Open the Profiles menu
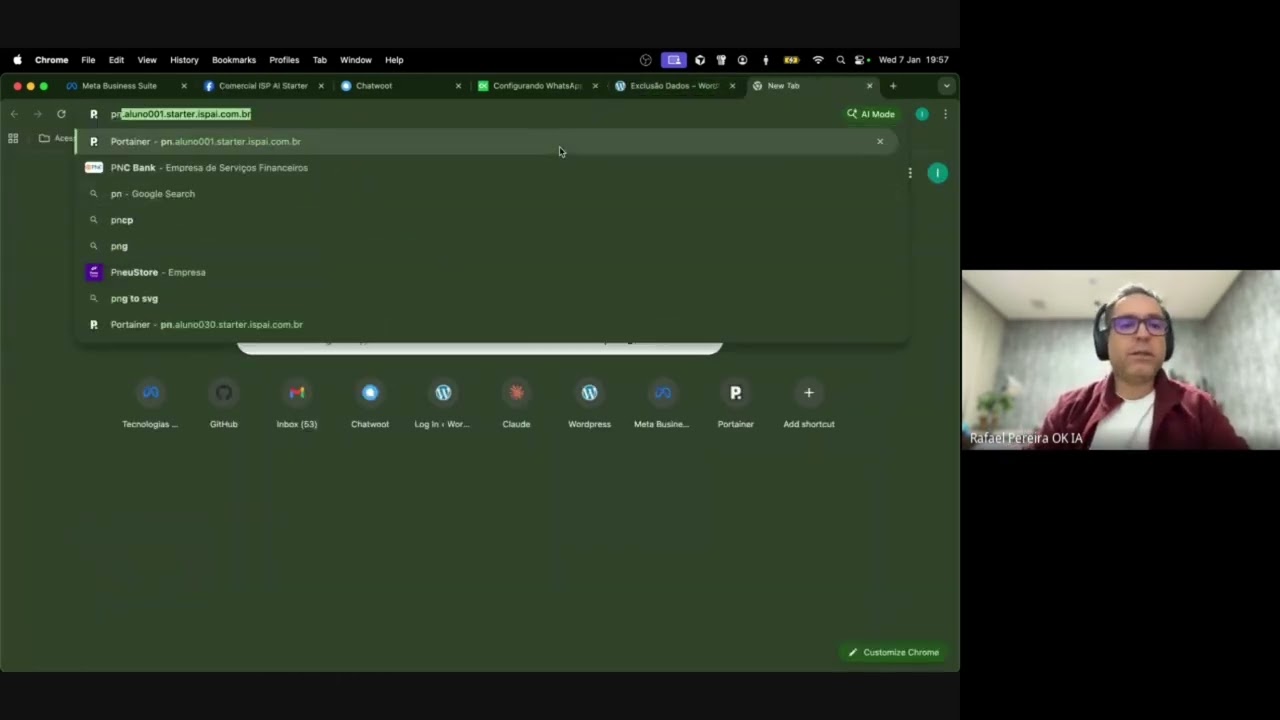This screenshot has width=1280, height=720. (284, 60)
